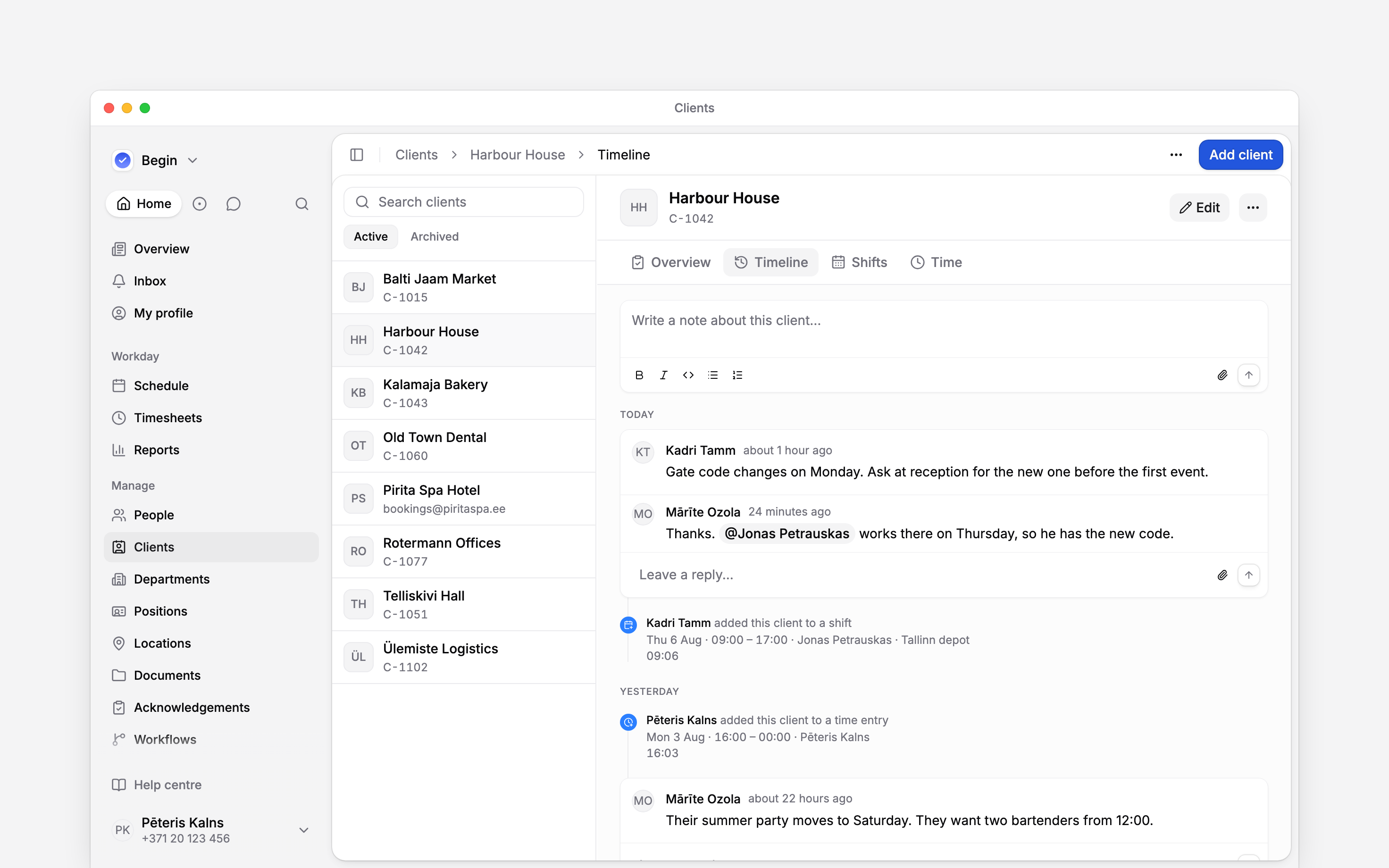Toggle the sidebar panel icon

pyautogui.click(x=356, y=155)
